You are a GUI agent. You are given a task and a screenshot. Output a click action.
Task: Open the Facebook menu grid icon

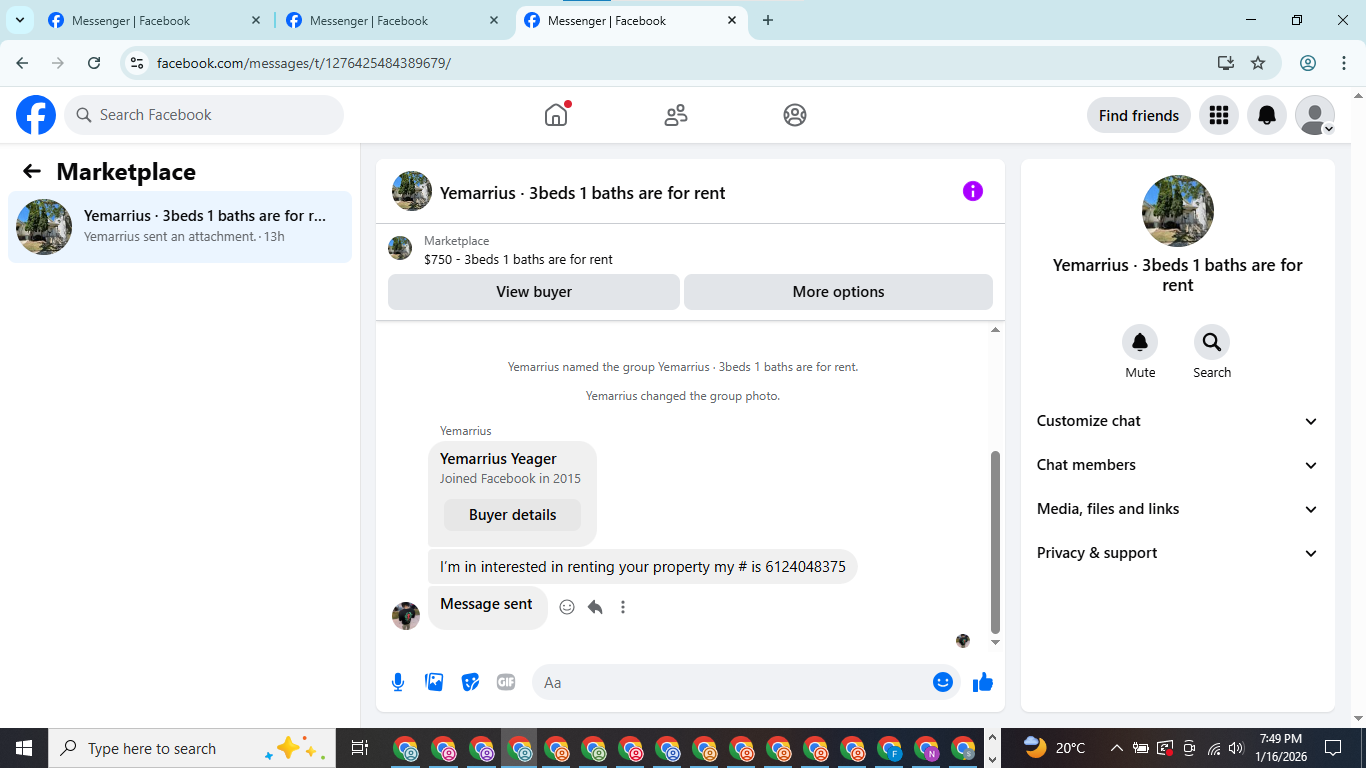(1218, 115)
